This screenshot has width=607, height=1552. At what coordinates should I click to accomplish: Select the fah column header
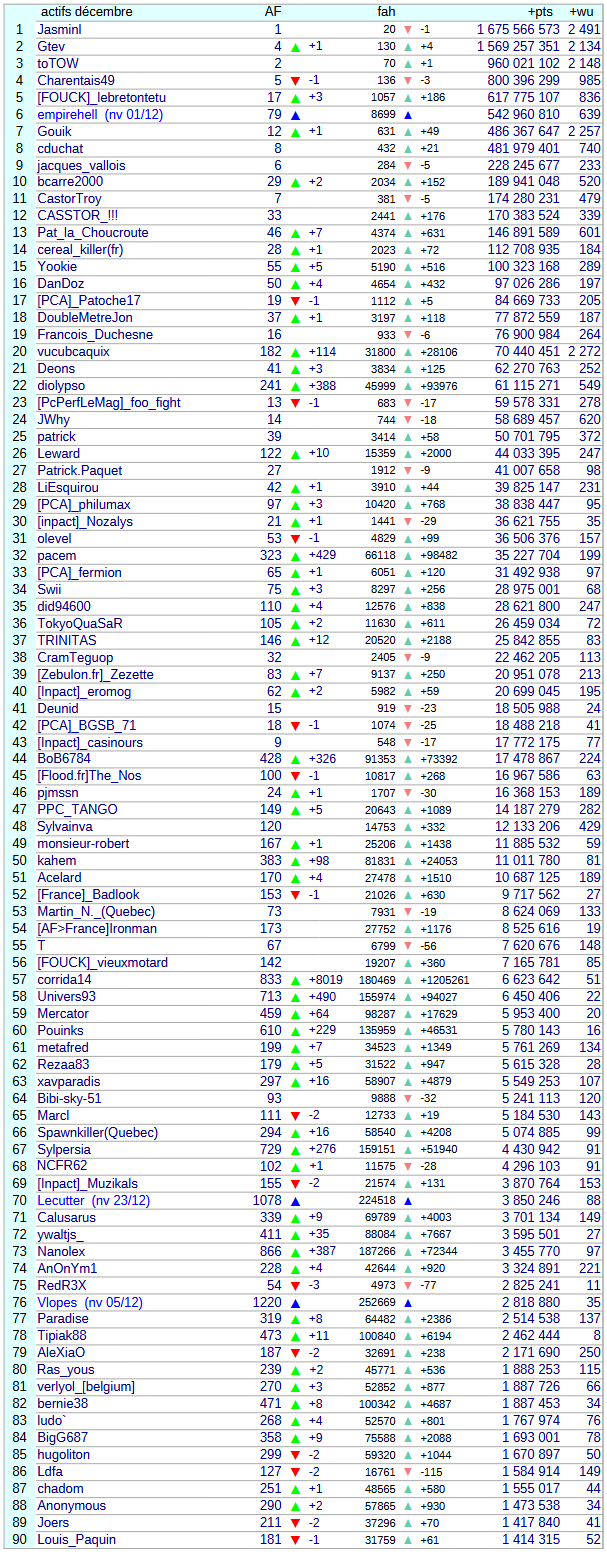(386, 12)
